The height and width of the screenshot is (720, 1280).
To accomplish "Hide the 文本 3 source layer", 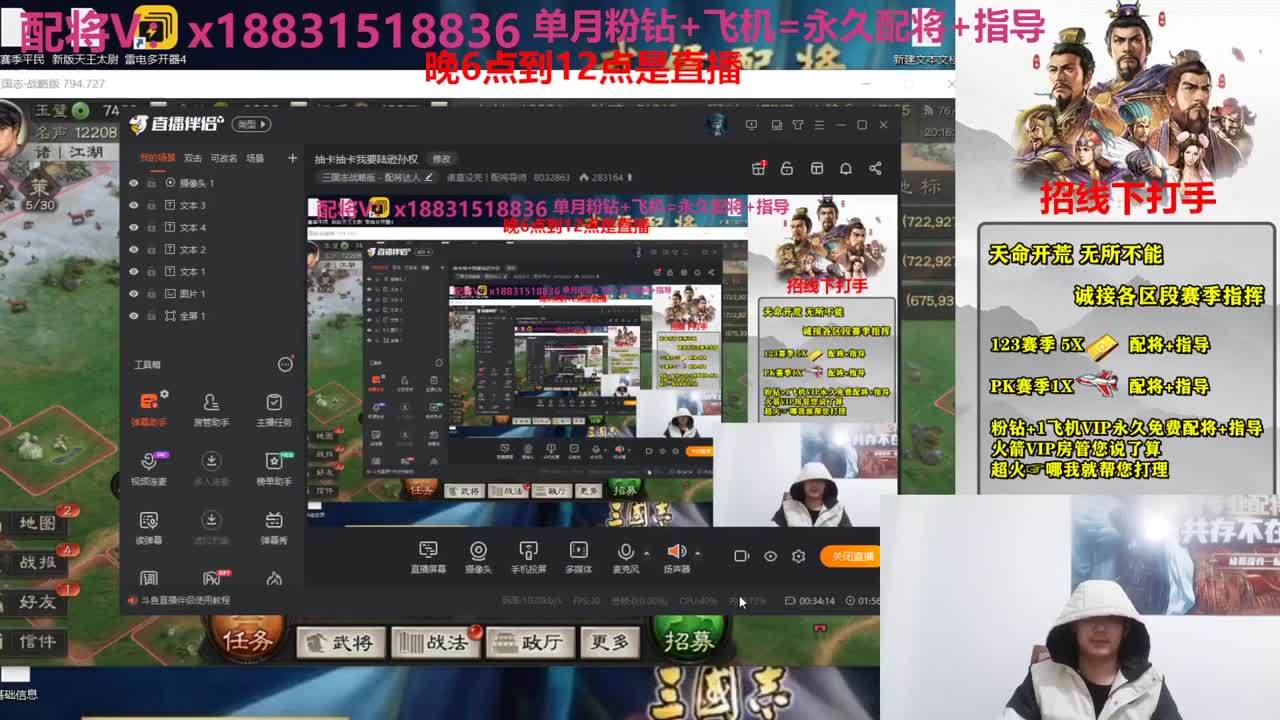I will [133, 205].
